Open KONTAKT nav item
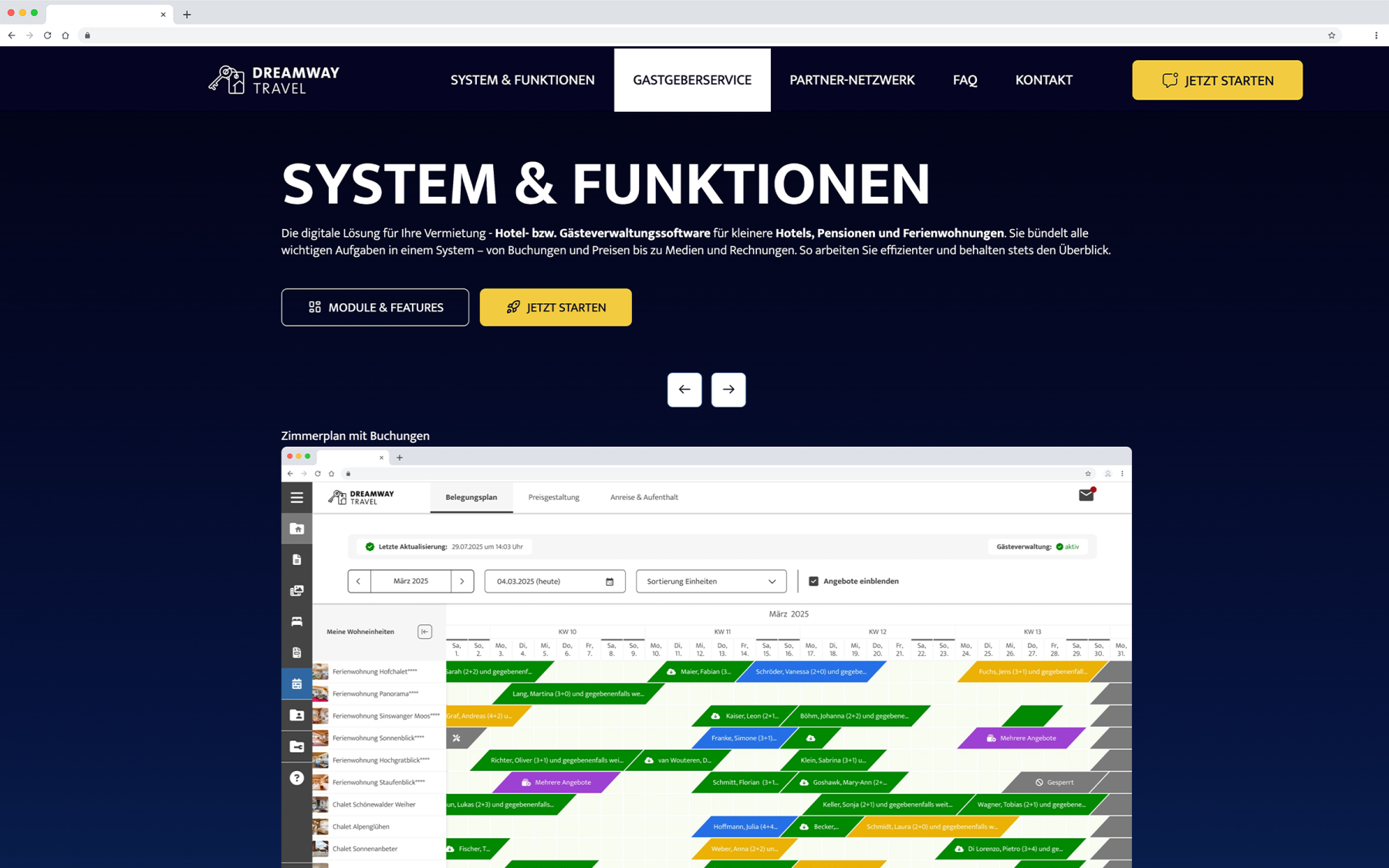1389x868 pixels. 1043,80
